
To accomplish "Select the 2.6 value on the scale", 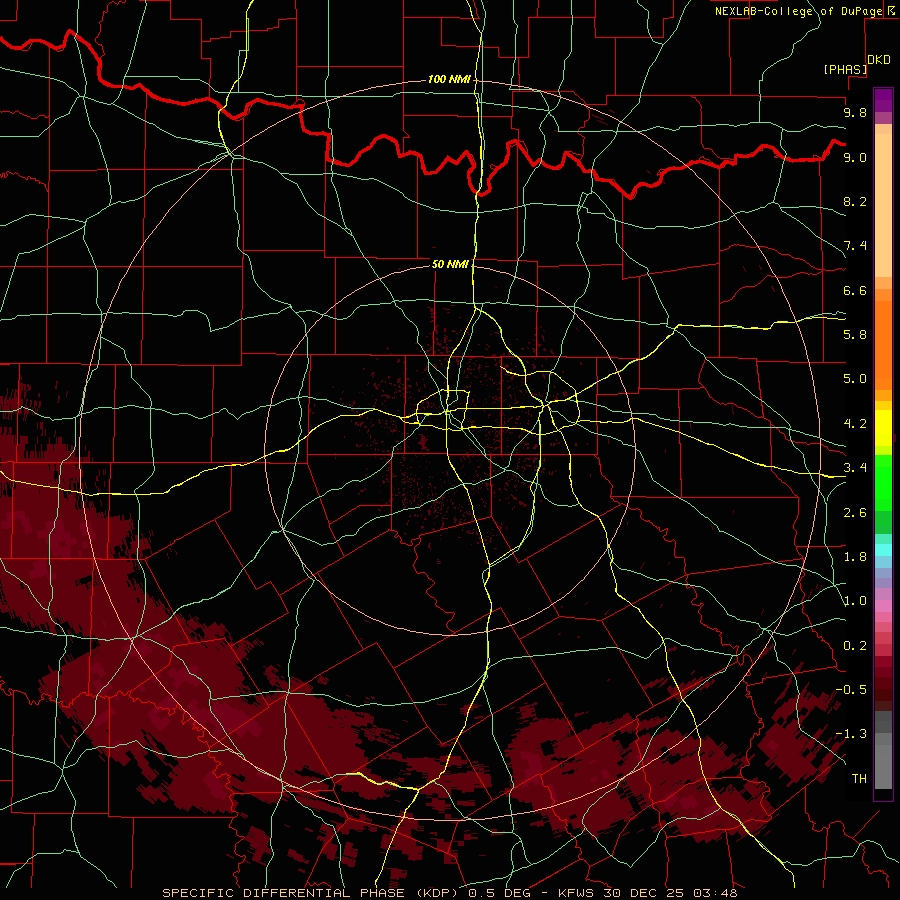I will (x=855, y=513).
